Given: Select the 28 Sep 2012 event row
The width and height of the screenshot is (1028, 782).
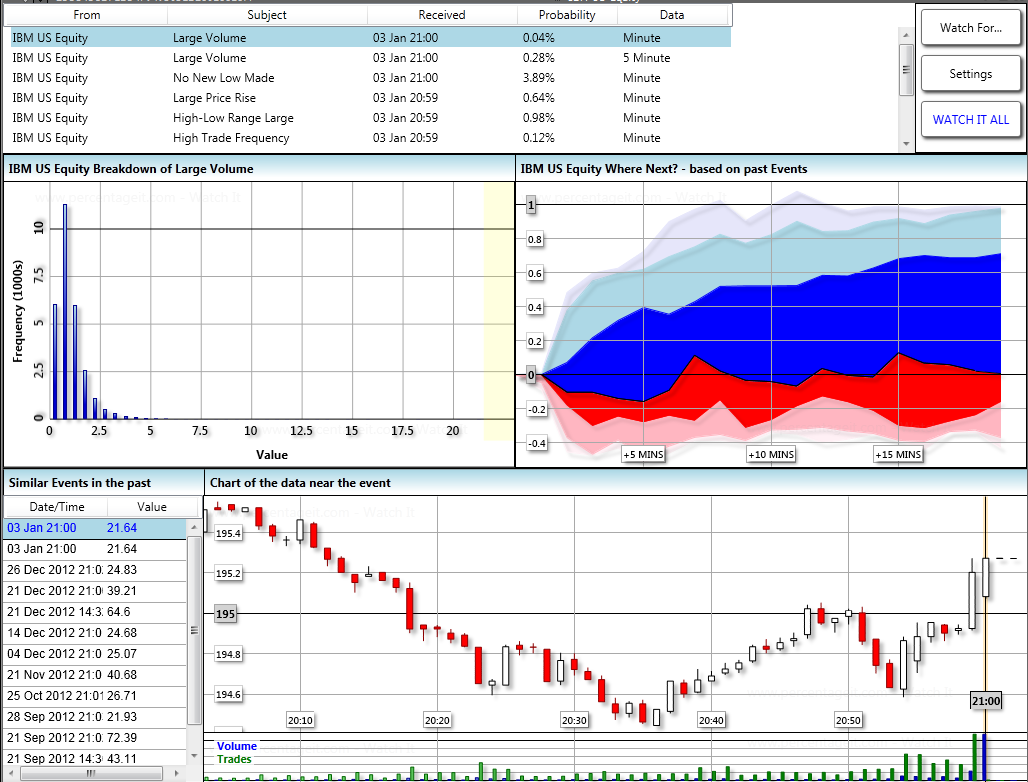Looking at the screenshot, I should click(96, 716).
